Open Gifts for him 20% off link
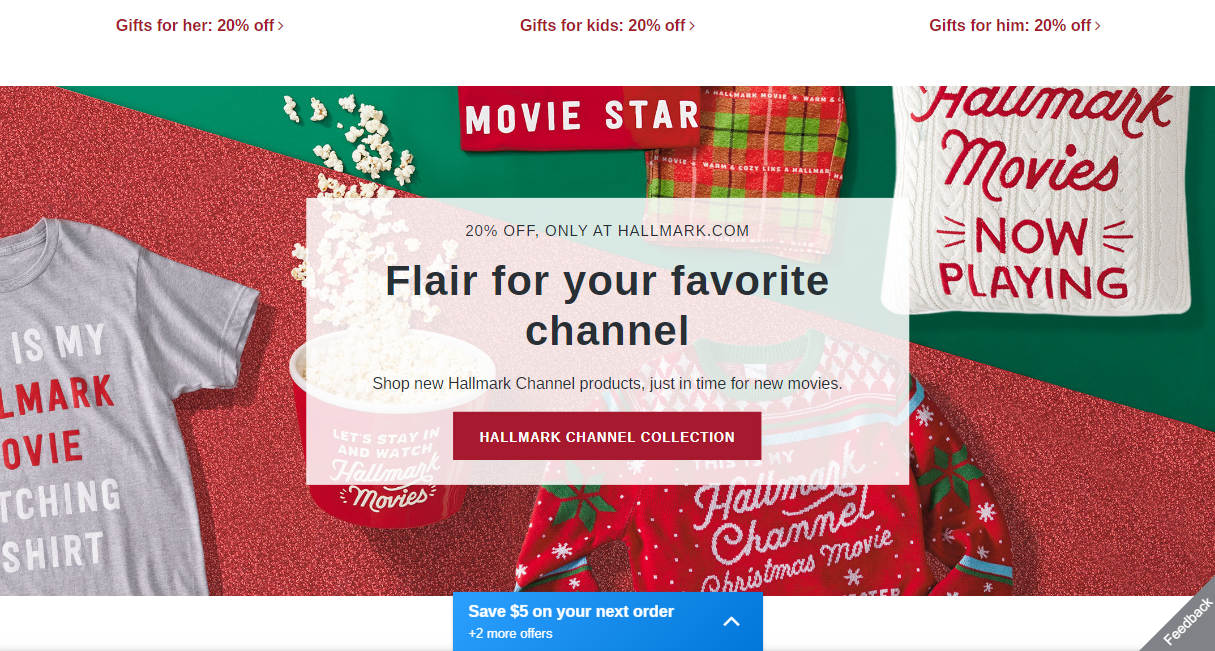 [1015, 26]
